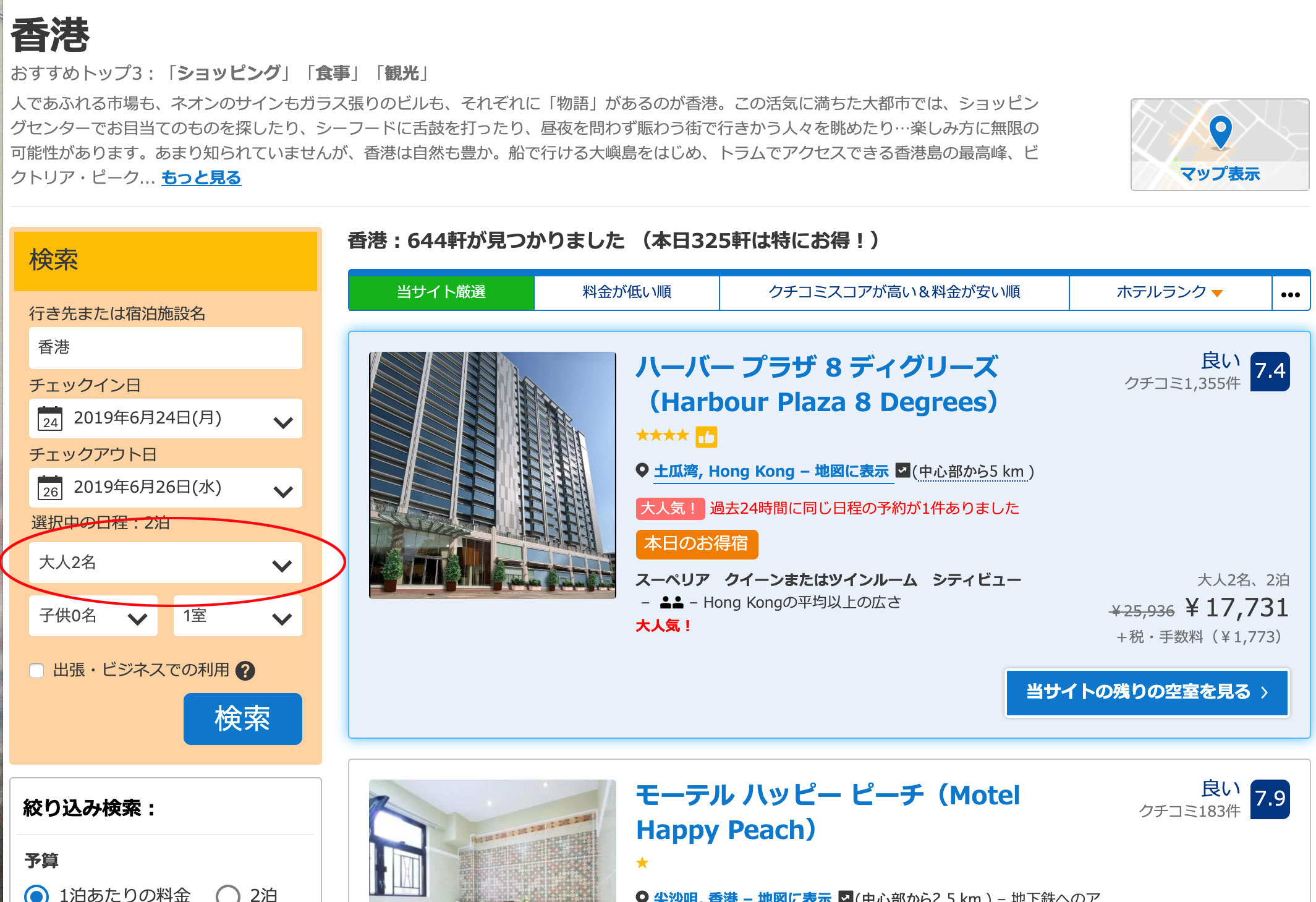Click the location pin before 土瓜湾, Hong Kong
This screenshot has width=1316, height=902.
coord(642,470)
